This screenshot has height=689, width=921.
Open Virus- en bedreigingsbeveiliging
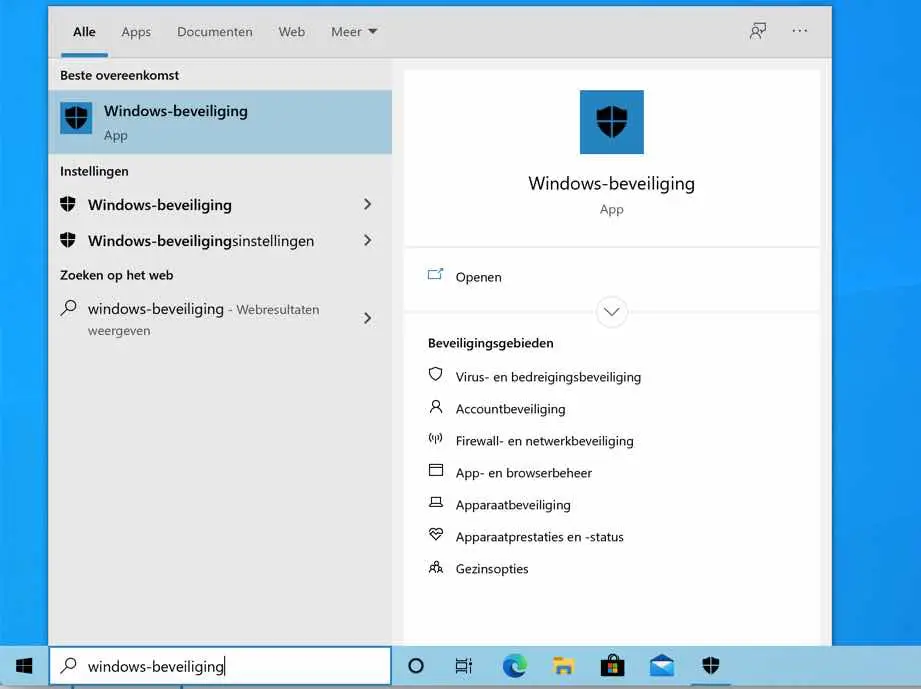pyautogui.click(x=548, y=377)
